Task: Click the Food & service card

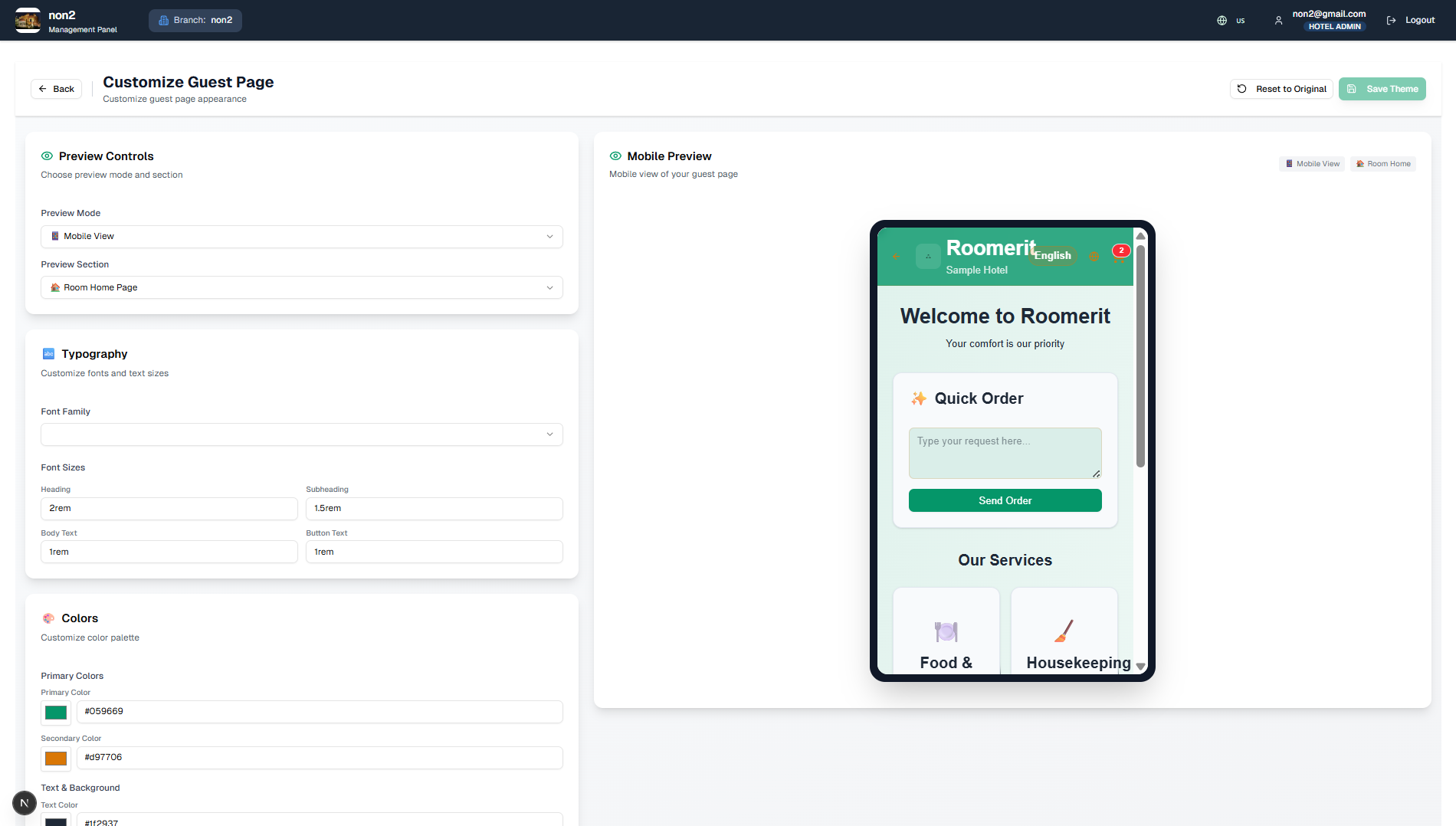Action: pyautogui.click(x=946, y=631)
